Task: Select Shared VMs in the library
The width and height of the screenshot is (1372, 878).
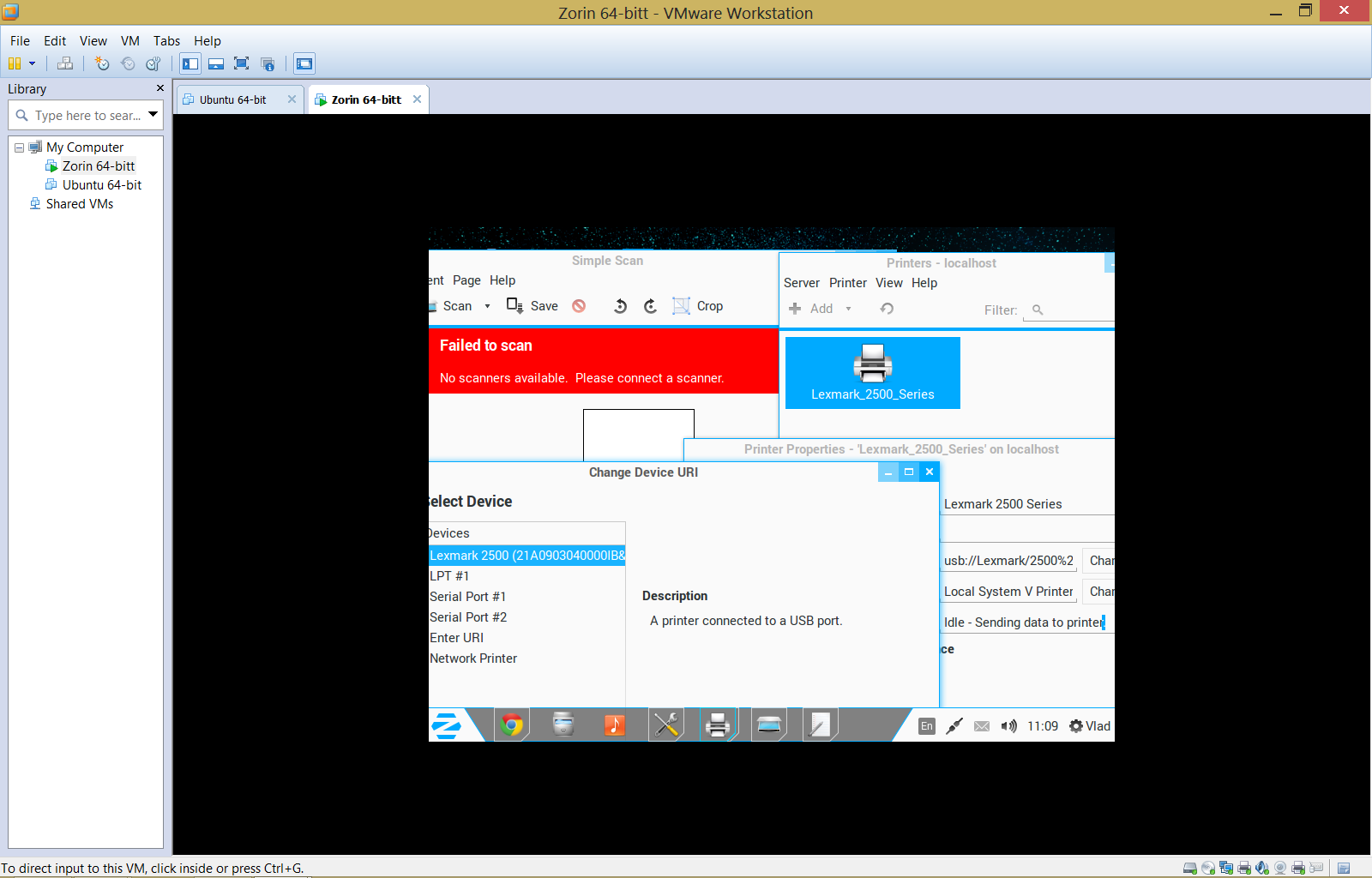Action: pyautogui.click(x=79, y=204)
